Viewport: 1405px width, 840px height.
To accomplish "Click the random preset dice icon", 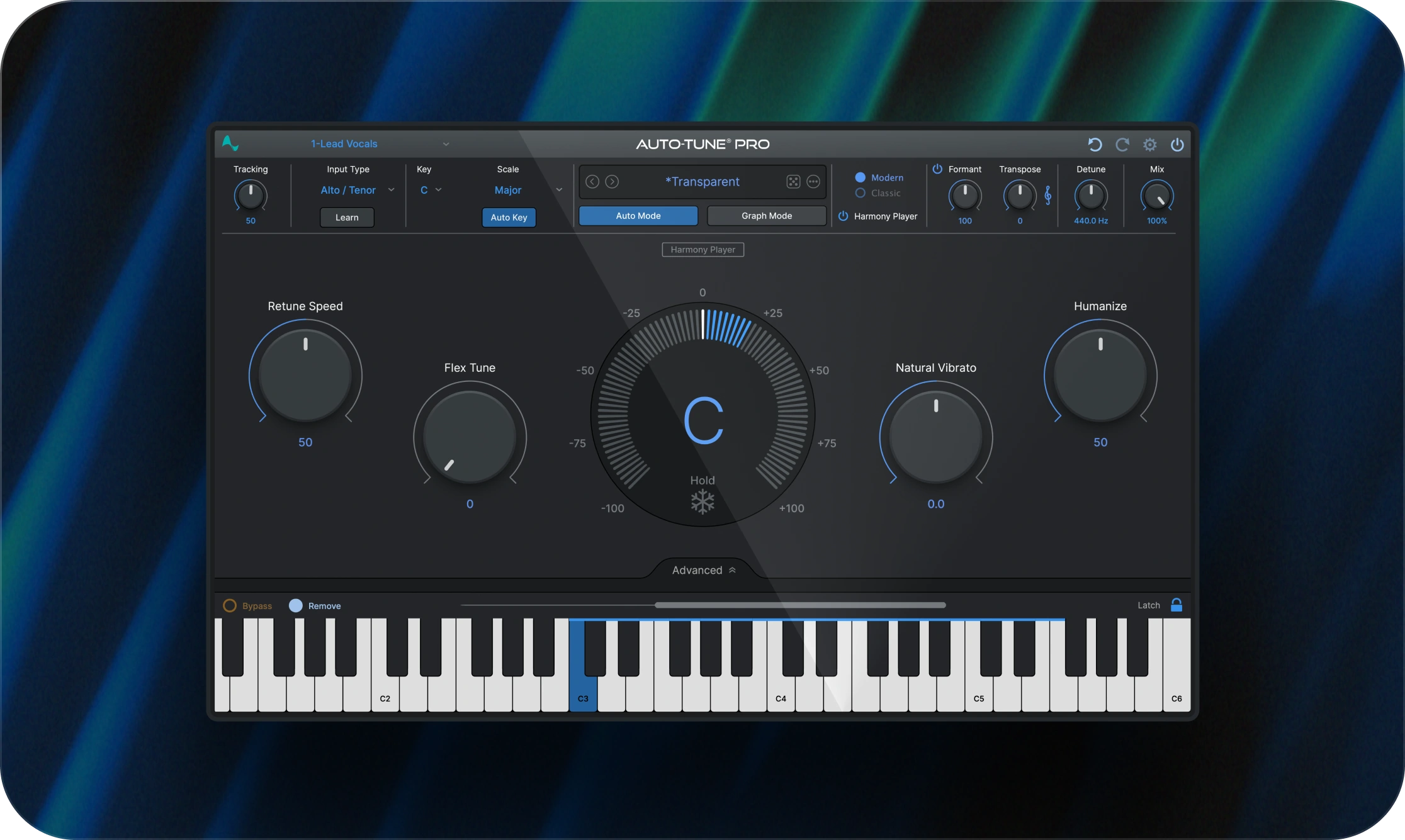I will (x=793, y=182).
